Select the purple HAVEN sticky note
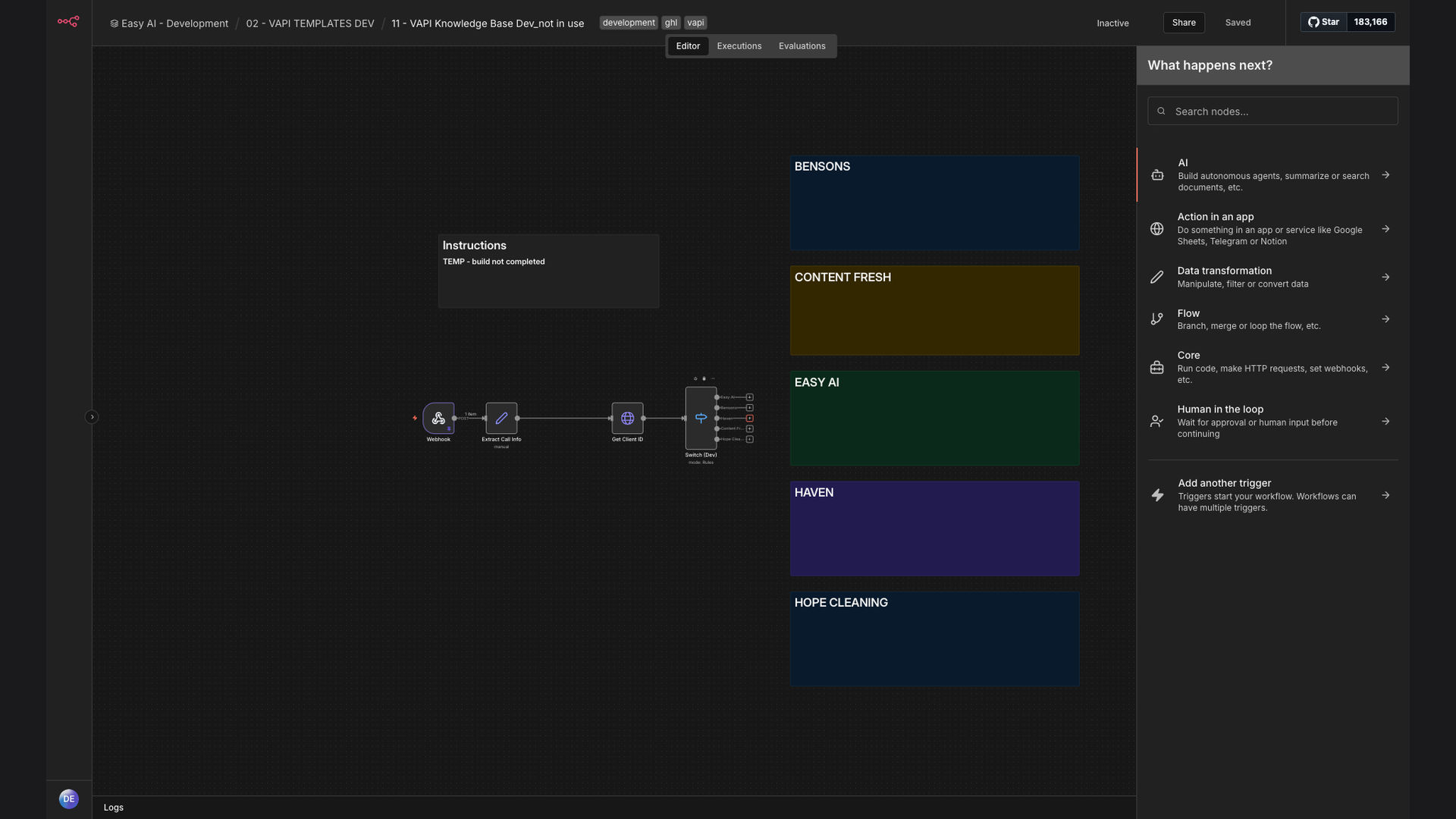This screenshot has height=819, width=1456. (x=934, y=529)
